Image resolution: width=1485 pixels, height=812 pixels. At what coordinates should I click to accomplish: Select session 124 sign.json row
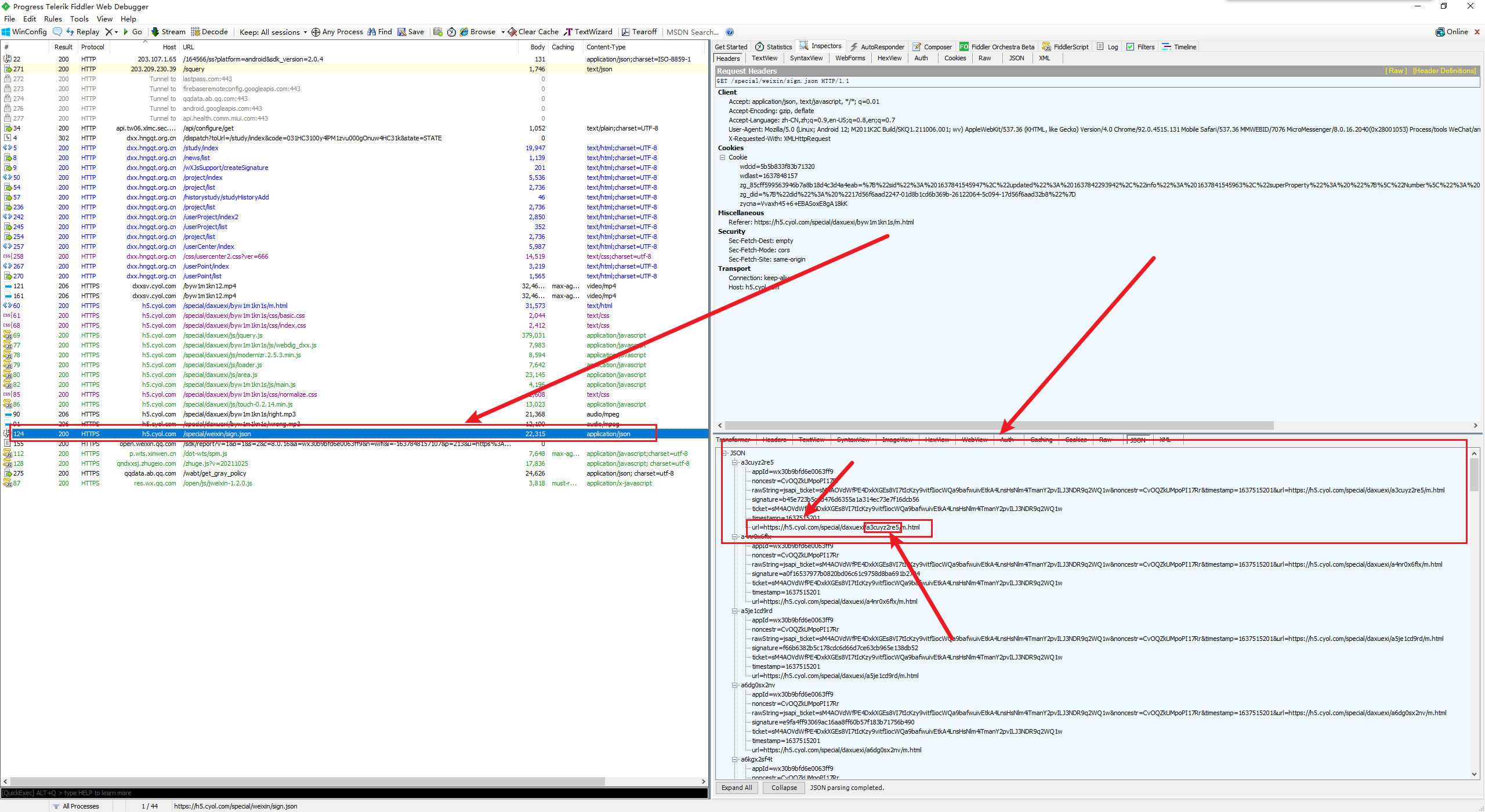tap(354, 434)
